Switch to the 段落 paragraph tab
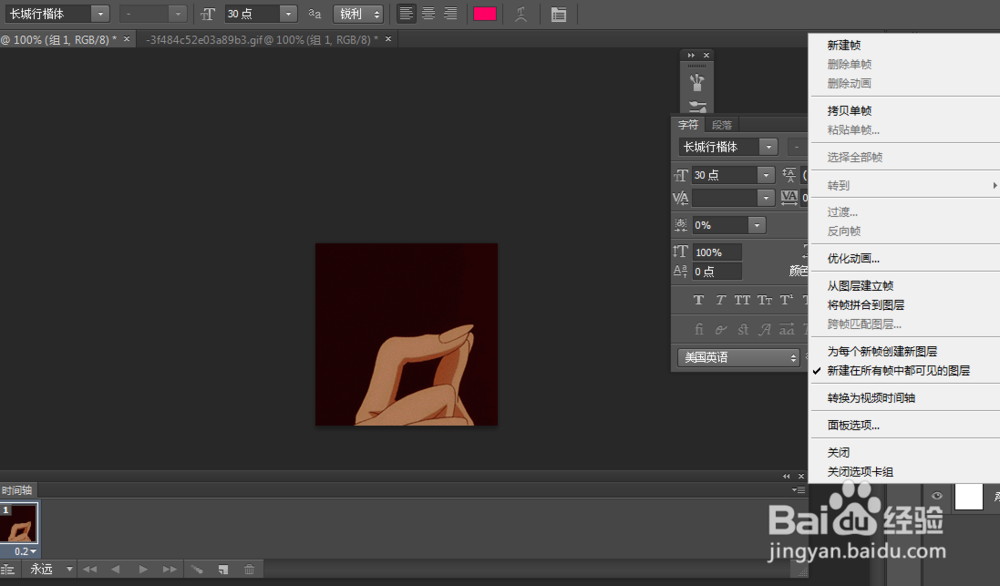The height and width of the screenshot is (586, 1000). coord(722,125)
